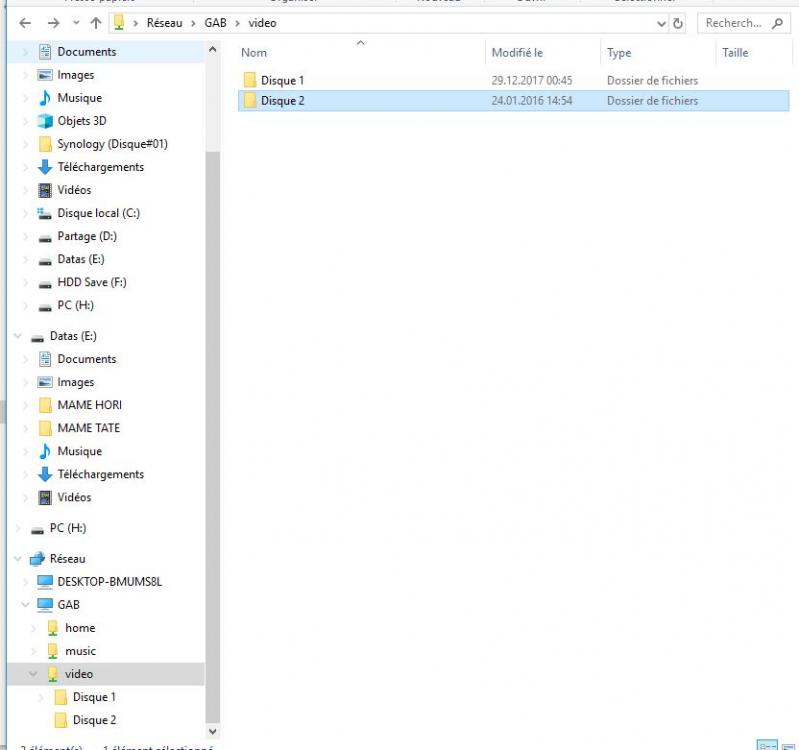Sort files by Type column header

tap(619, 53)
